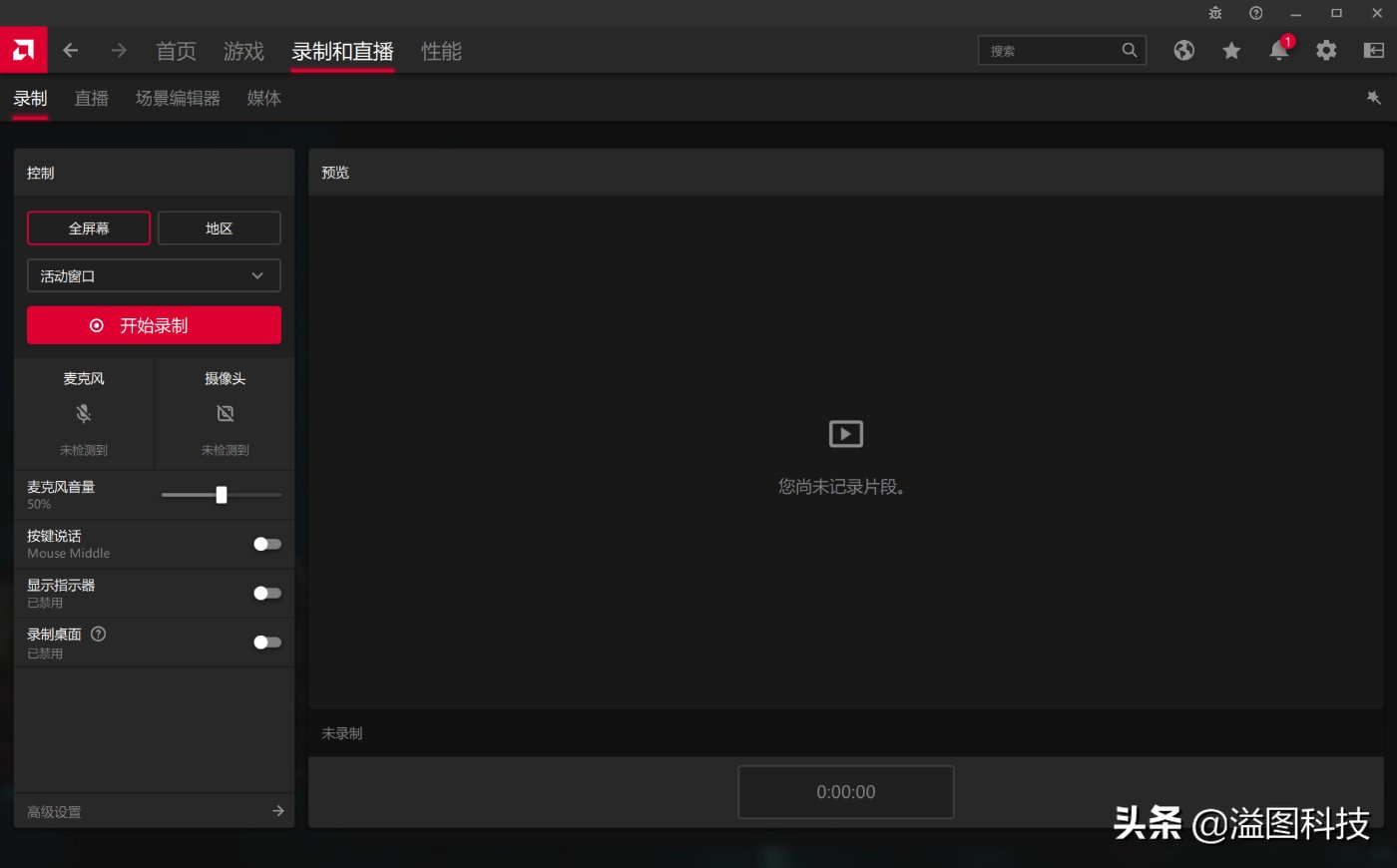Click the camera icon under 摄像头
This screenshot has height=868, width=1397.
pos(225,413)
